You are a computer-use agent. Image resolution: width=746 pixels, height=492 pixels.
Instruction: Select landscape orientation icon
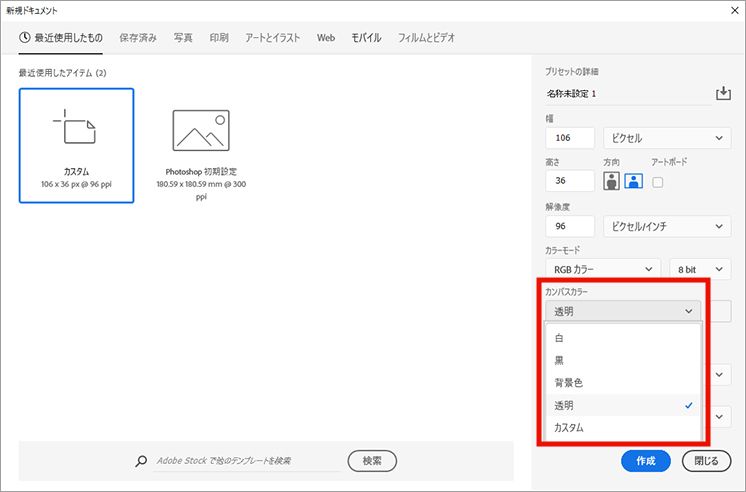[x=634, y=181]
